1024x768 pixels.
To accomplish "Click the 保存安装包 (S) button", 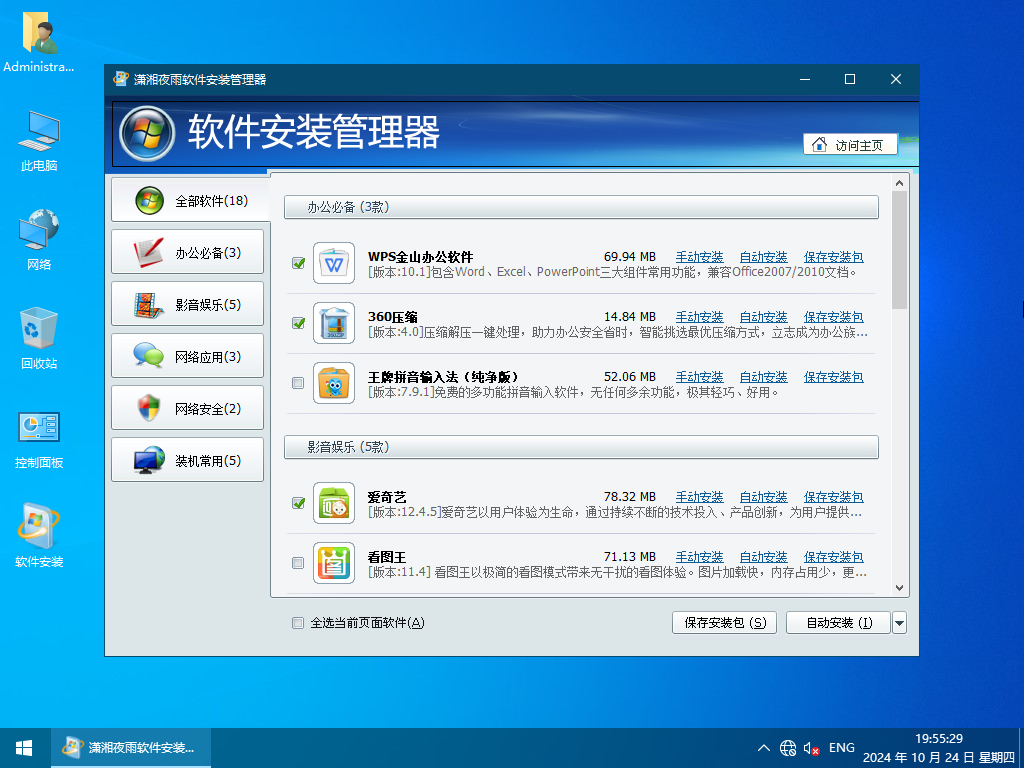I will point(724,623).
